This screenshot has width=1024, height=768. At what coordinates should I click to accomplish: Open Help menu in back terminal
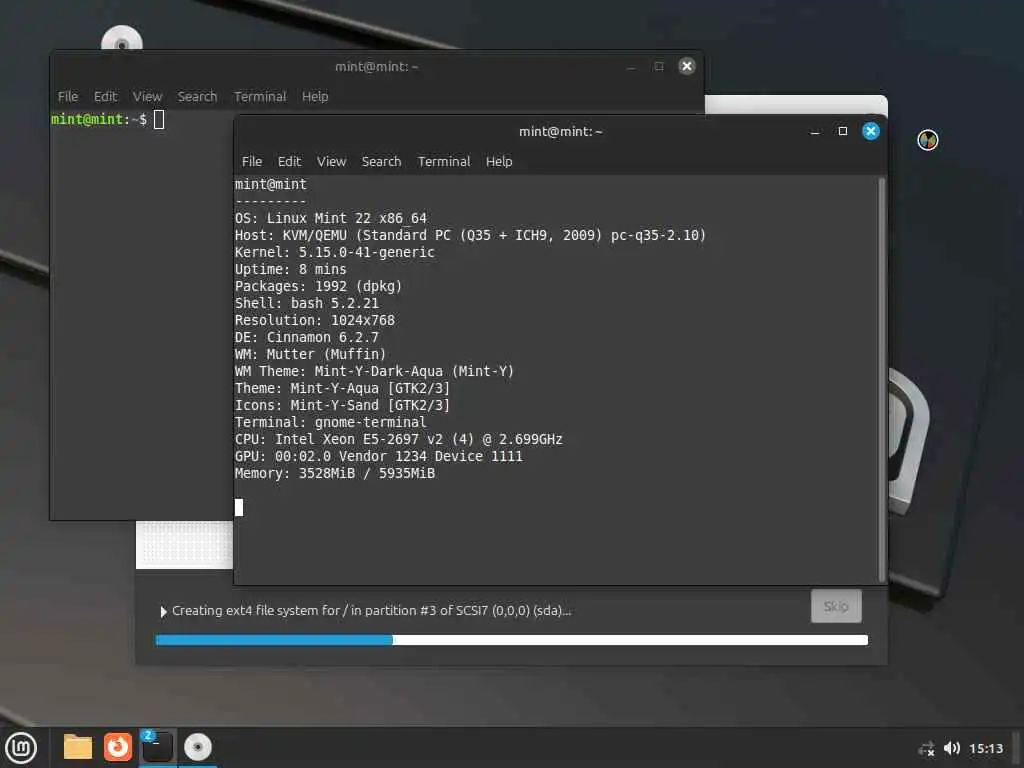point(315,97)
